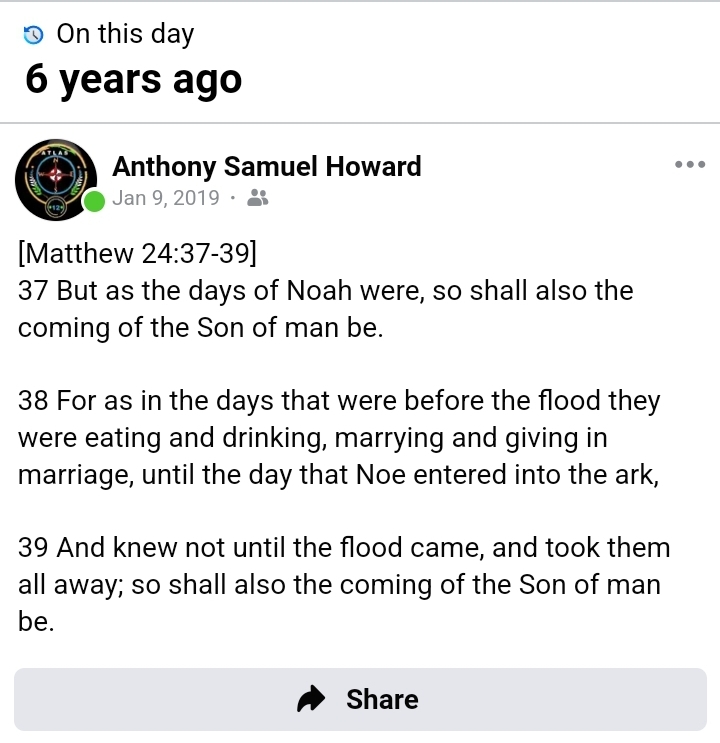Tap the On this day label
Viewport: 720px width, 743px height.
click(x=125, y=34)
